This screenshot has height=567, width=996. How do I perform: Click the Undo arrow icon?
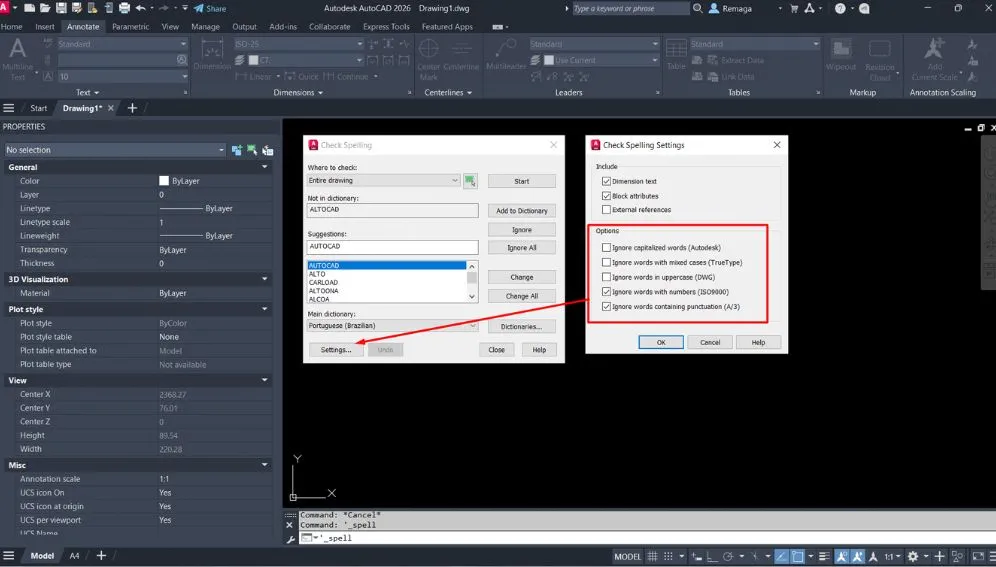click(140, 8)
